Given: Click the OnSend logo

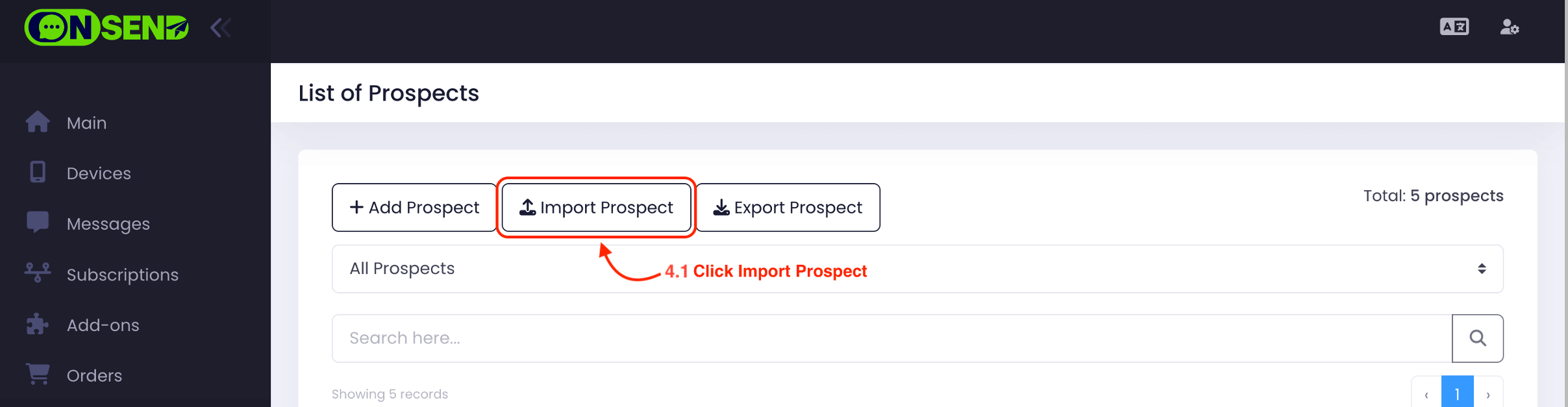Looking at the screenshot, I should 106,27.
